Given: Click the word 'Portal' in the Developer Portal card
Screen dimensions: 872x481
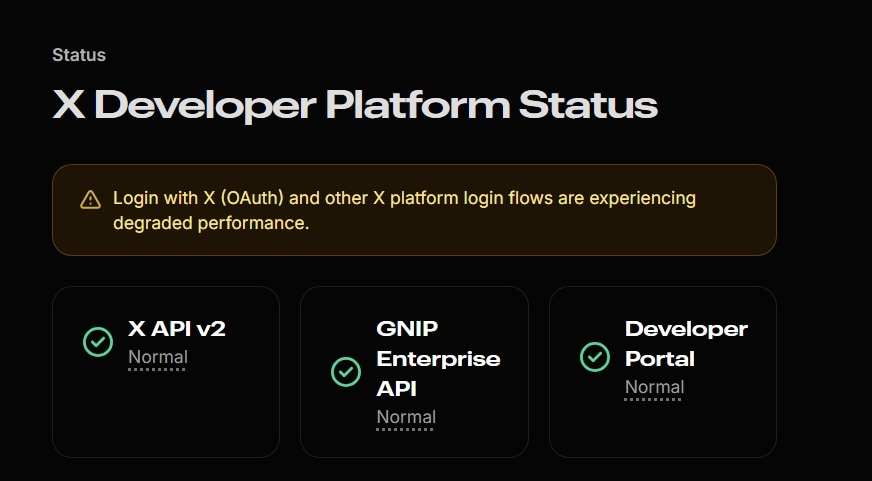Looking at the screenshot, I should 659,358.
